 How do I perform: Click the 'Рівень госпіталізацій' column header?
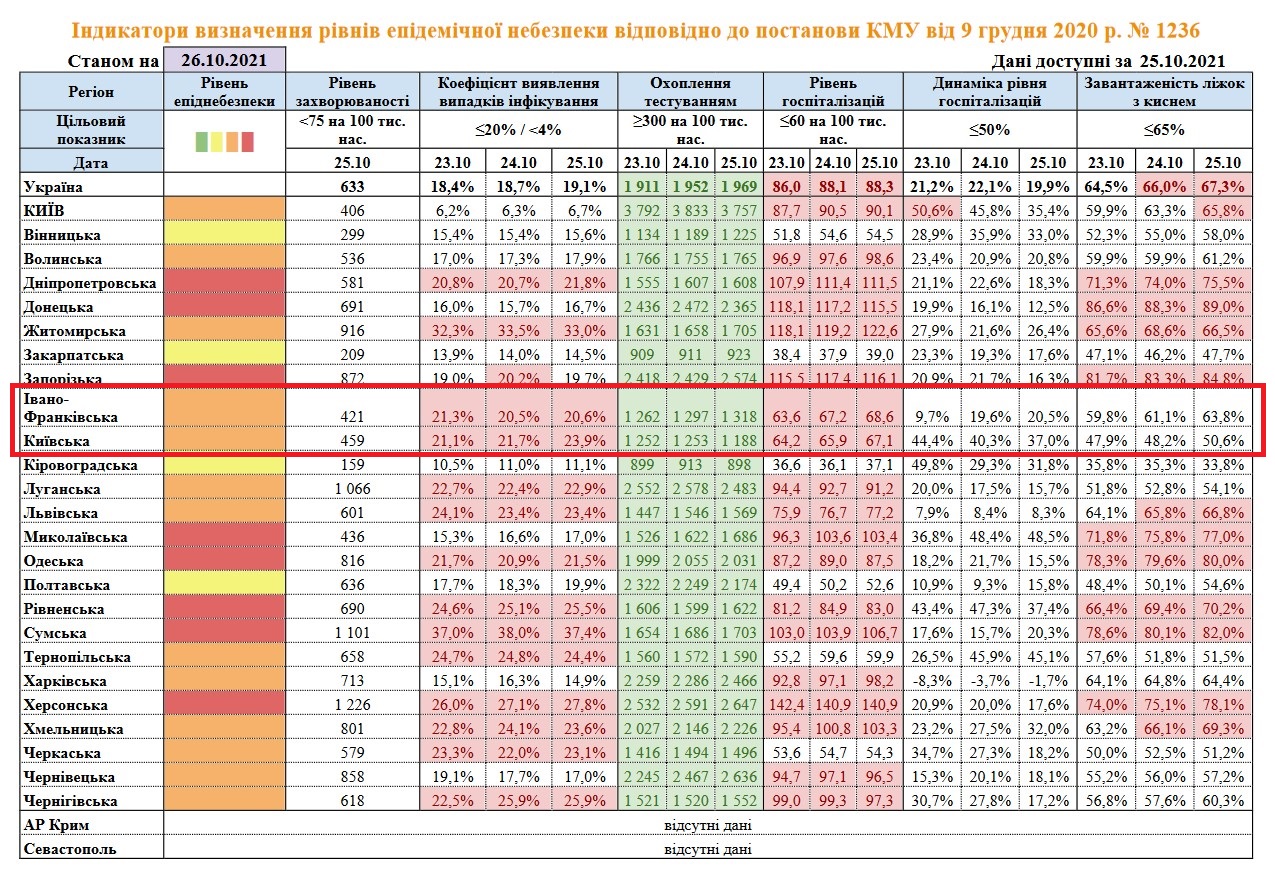pos(833,92)
